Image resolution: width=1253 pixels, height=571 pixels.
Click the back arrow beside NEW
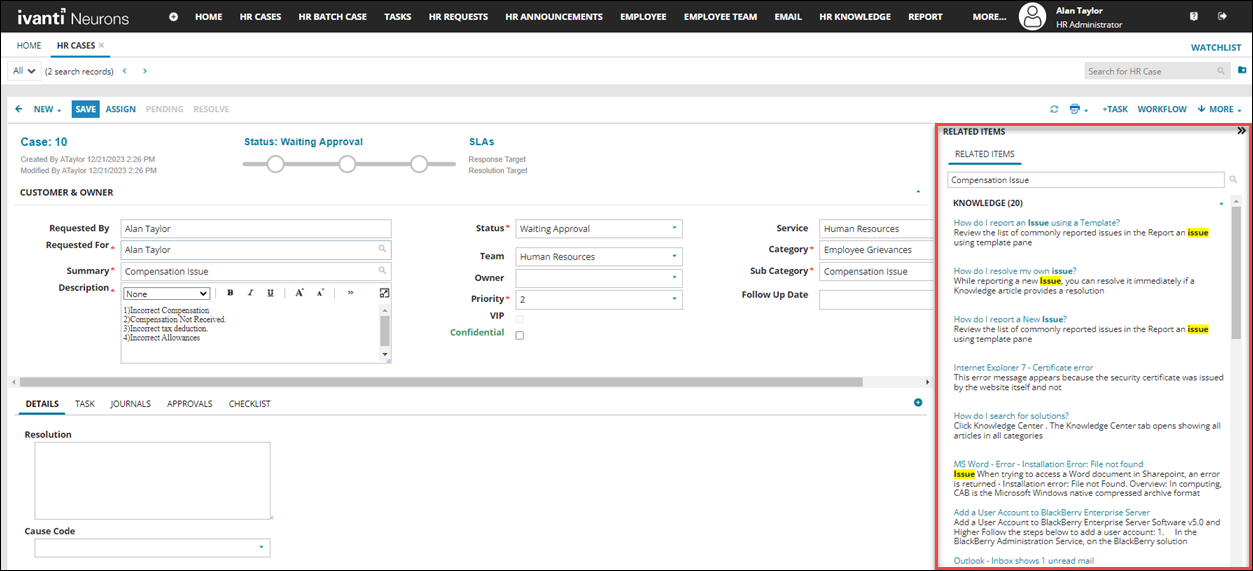tap(19, 109)
